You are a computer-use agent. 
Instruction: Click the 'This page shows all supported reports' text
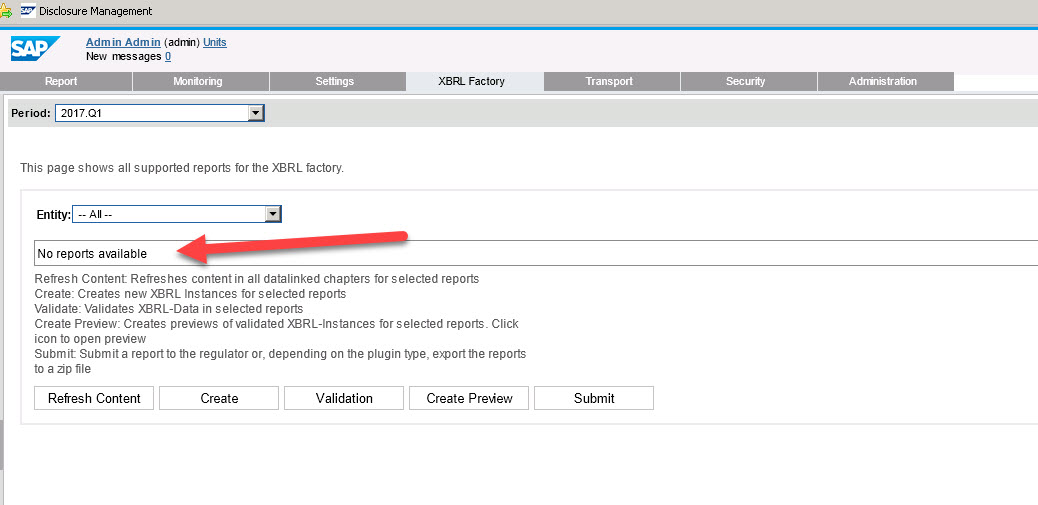(x=182, y=168)
